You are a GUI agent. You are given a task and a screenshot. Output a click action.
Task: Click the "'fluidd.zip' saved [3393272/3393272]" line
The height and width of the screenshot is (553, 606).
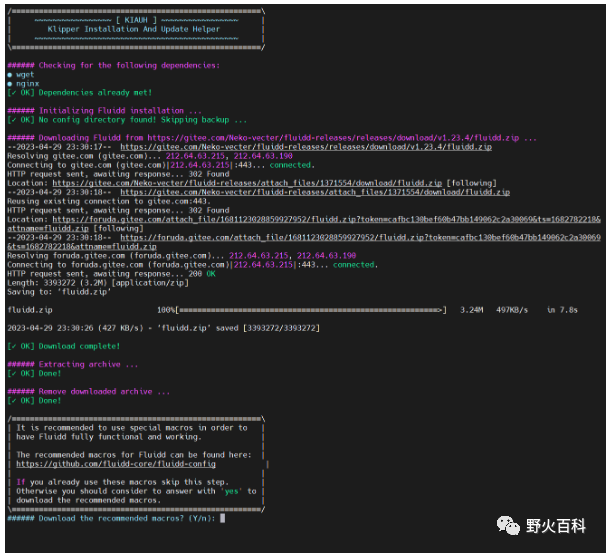click(163, 328)
